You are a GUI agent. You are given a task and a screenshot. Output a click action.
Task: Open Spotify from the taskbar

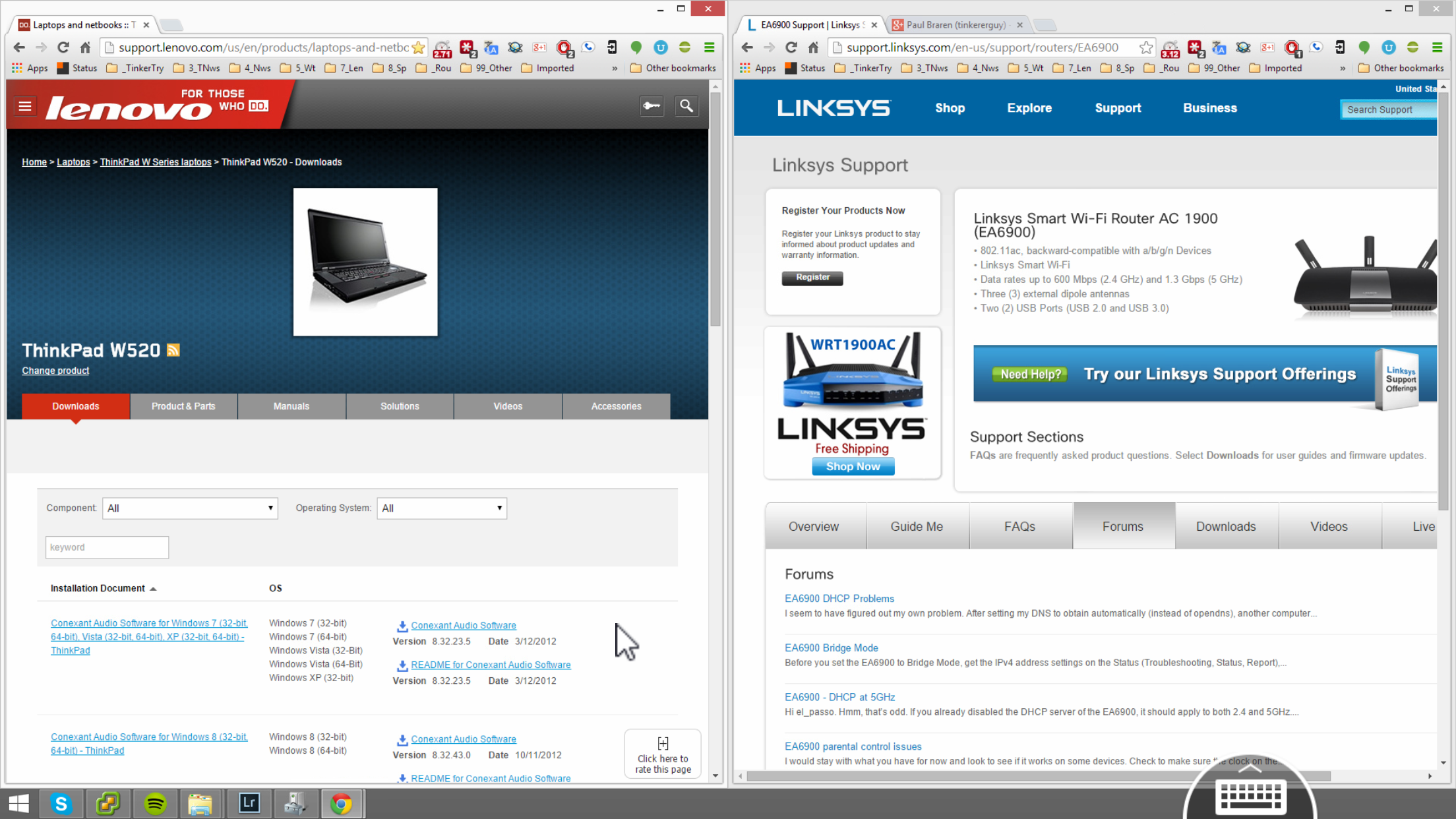pos(155,803)
